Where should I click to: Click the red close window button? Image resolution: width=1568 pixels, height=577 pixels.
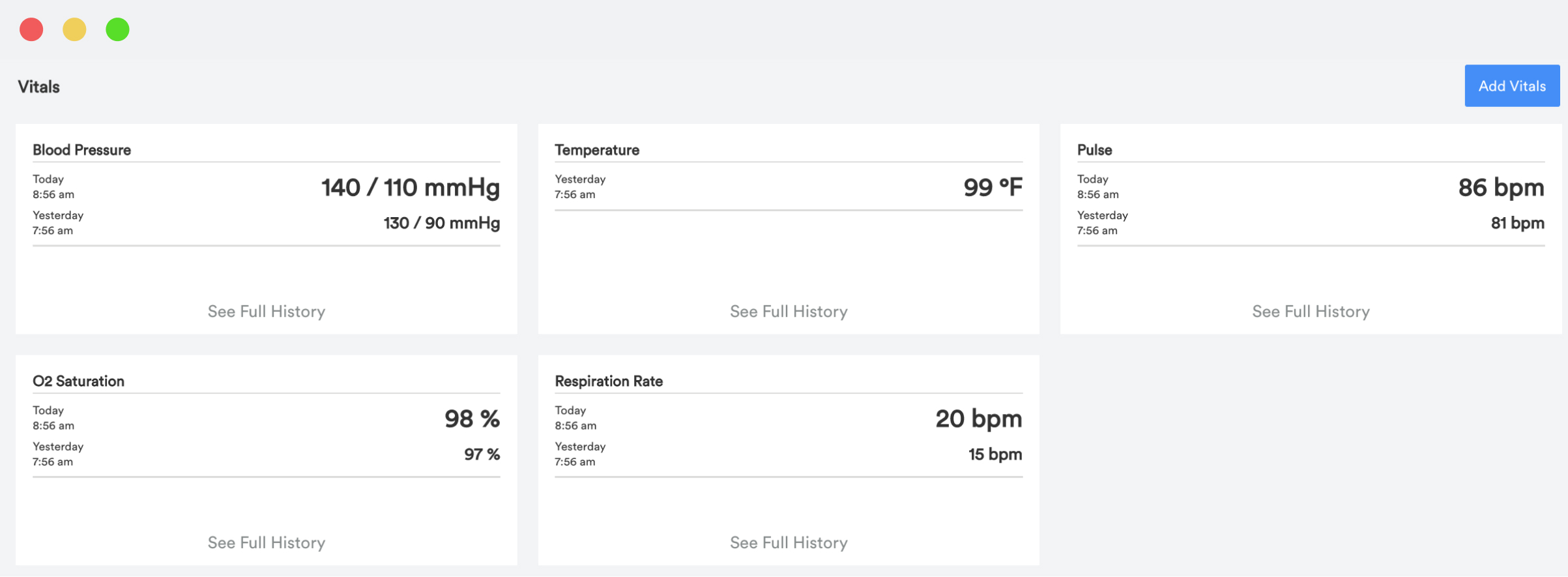point(31,29)
